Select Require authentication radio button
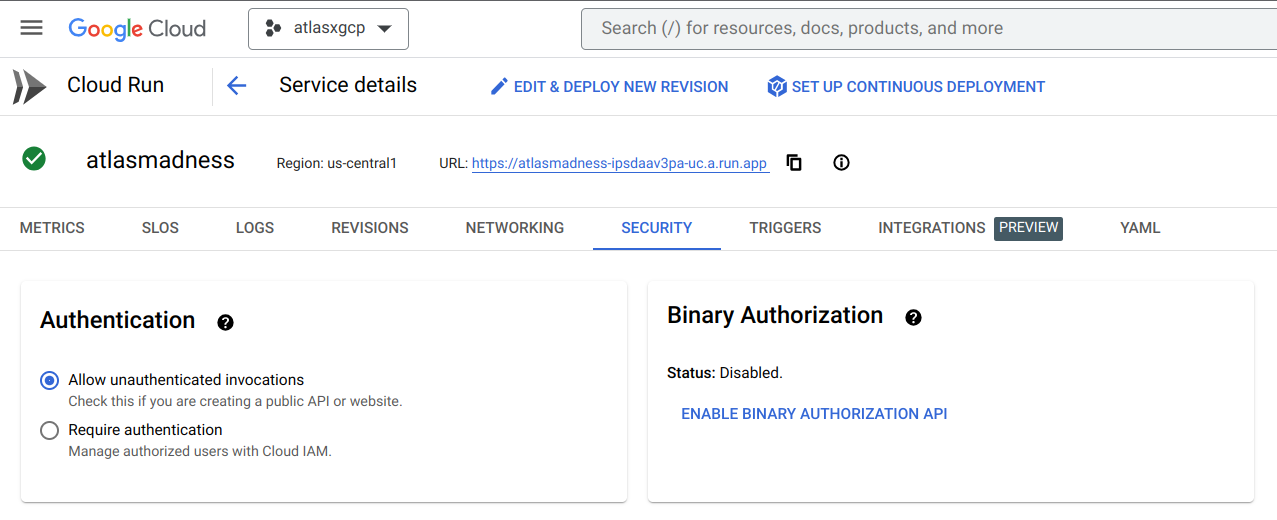 pyautogui.click(x=49, y=430)
